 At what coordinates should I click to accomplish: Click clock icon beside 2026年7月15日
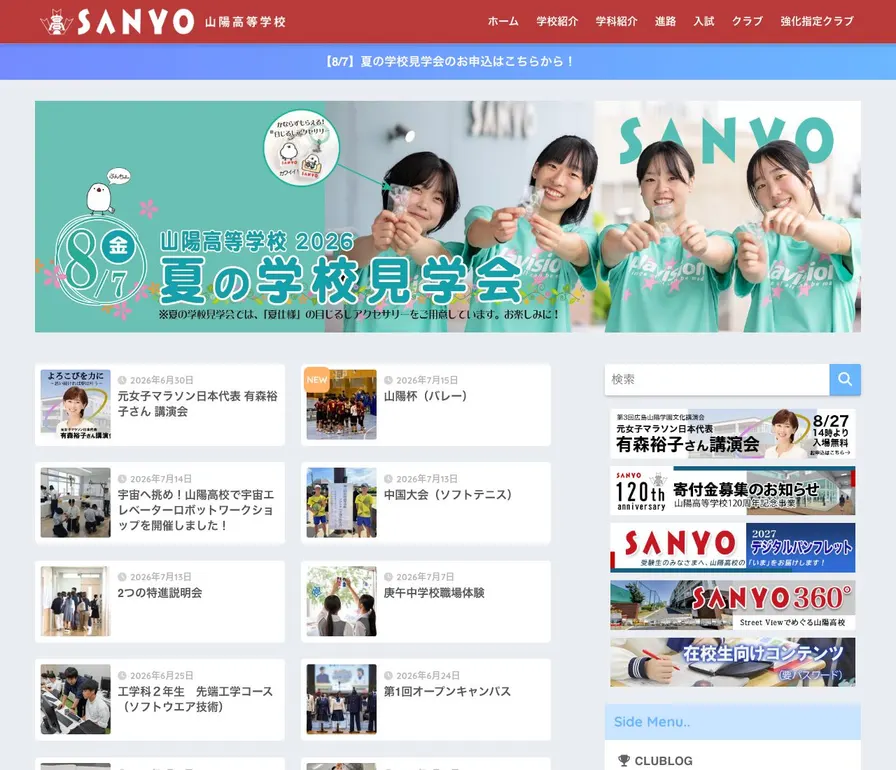click(388, 380)
